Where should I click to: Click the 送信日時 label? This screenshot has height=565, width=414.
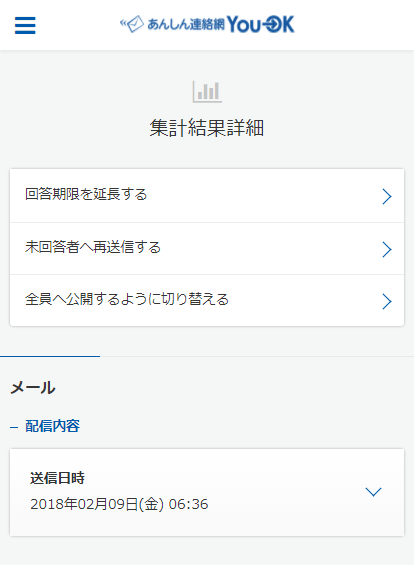(57, 478)
